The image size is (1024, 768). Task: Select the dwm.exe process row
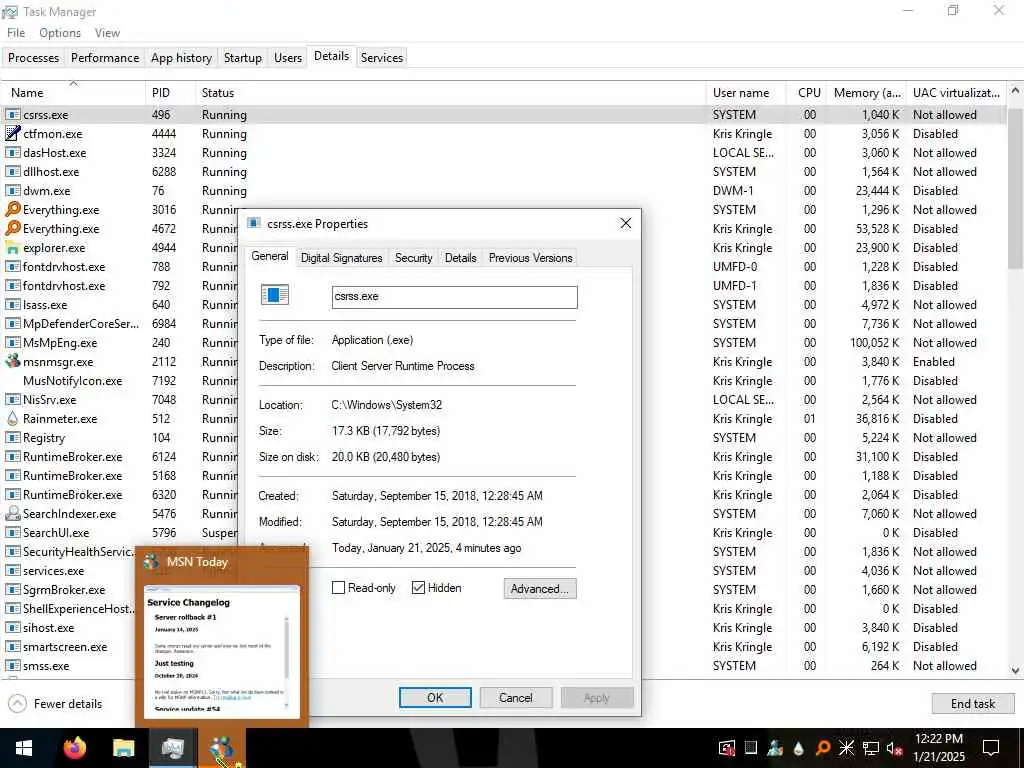pos(503,191)
